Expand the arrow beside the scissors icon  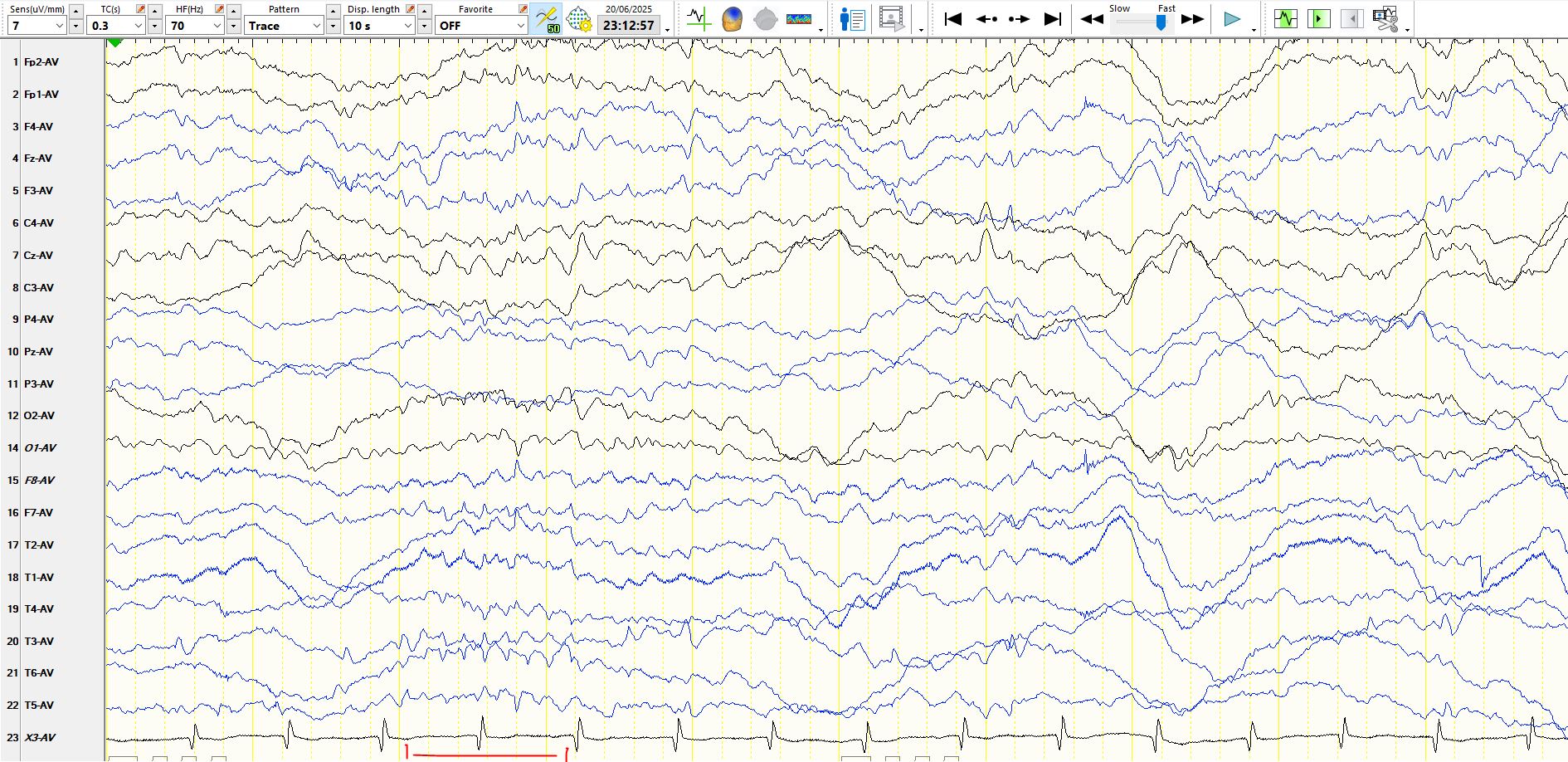[x=1408, y=29]
